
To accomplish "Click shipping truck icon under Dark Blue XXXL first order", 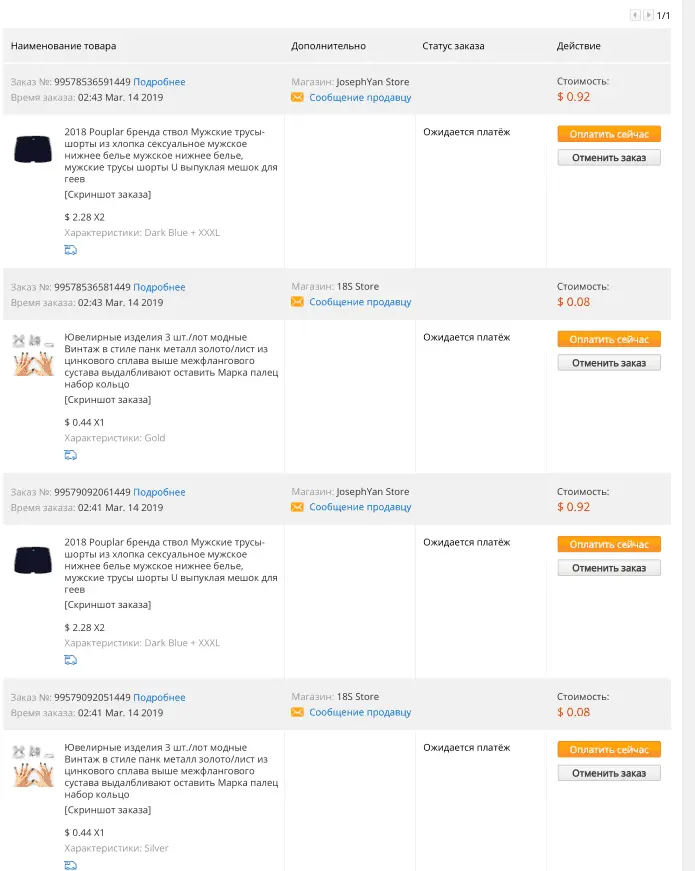I will click(x=71, y=250).
